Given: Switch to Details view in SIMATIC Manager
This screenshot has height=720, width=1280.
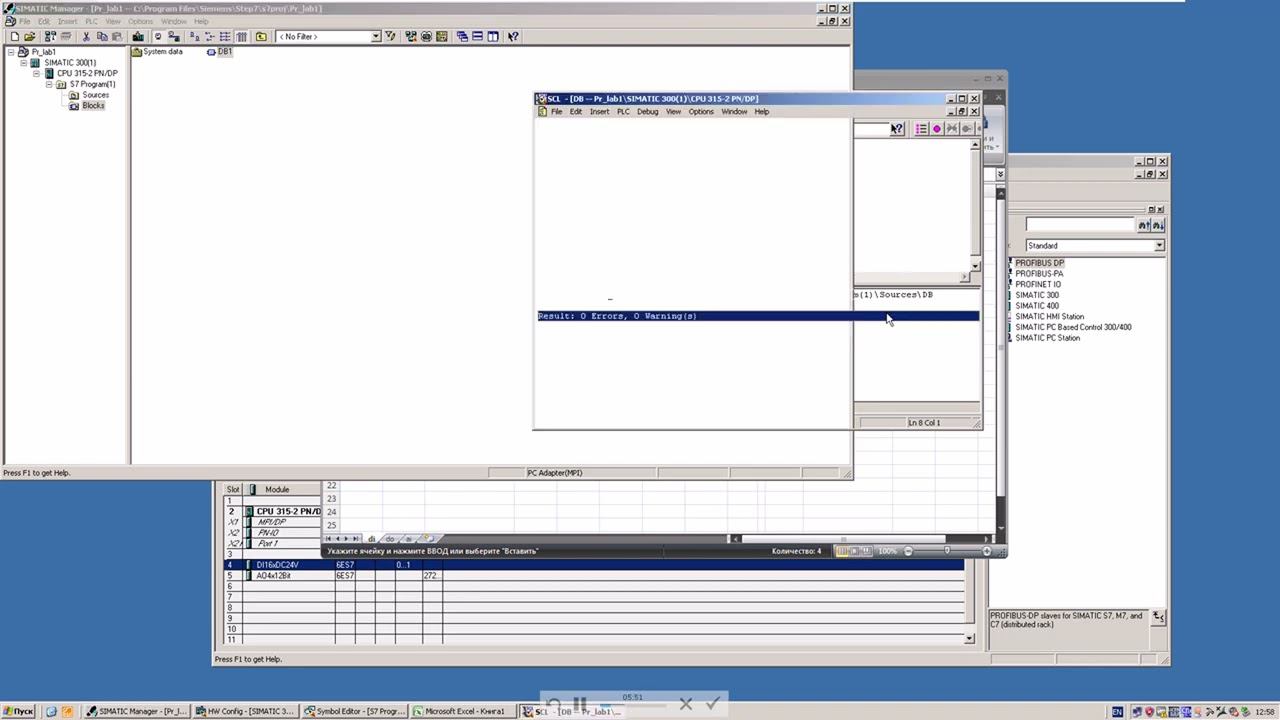Looking at the screenshot, I should [241, 36].
